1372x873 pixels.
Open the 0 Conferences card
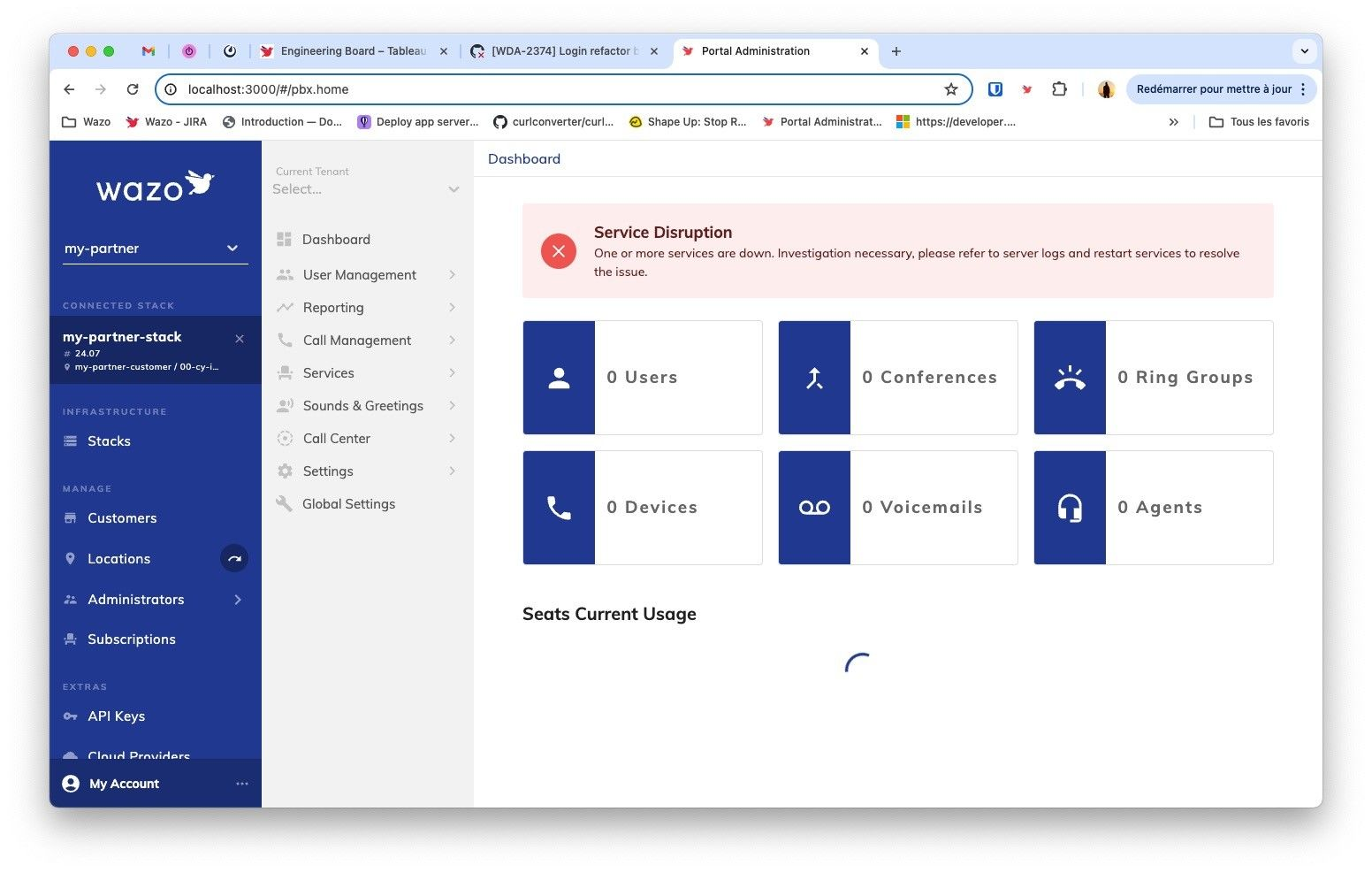[x=898, y=378]
